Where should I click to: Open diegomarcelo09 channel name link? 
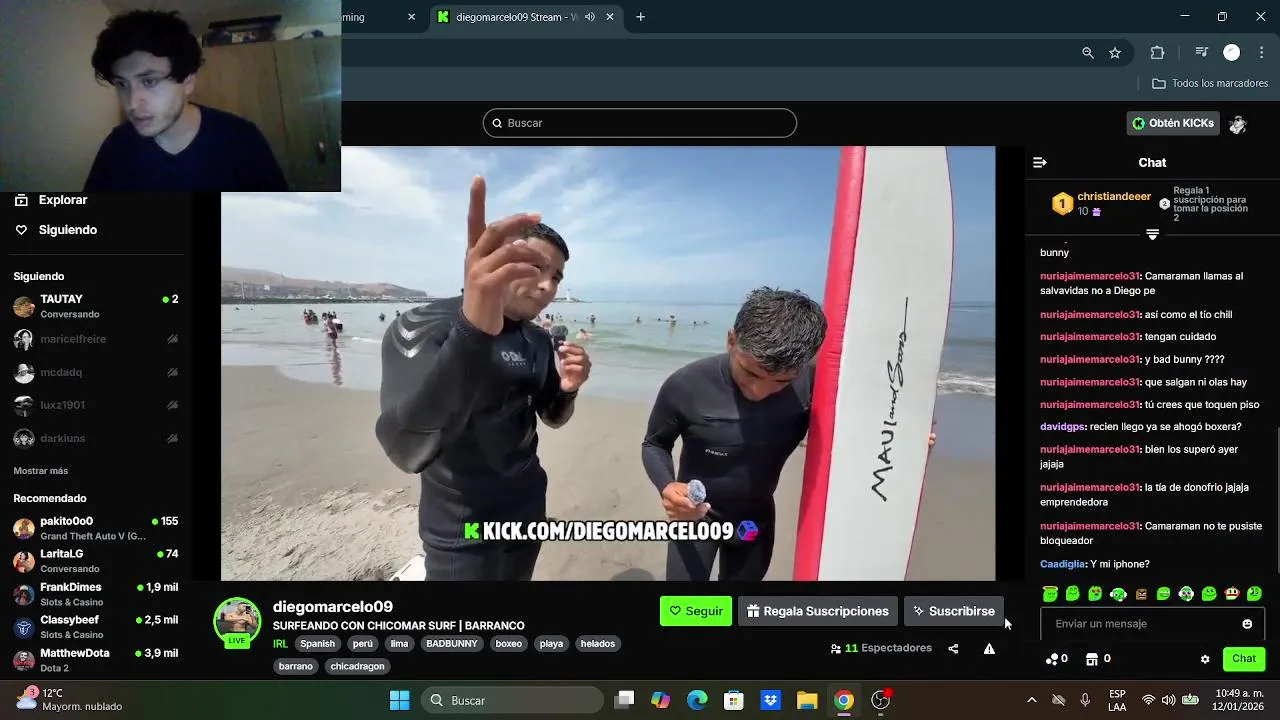tap(333, 607)
